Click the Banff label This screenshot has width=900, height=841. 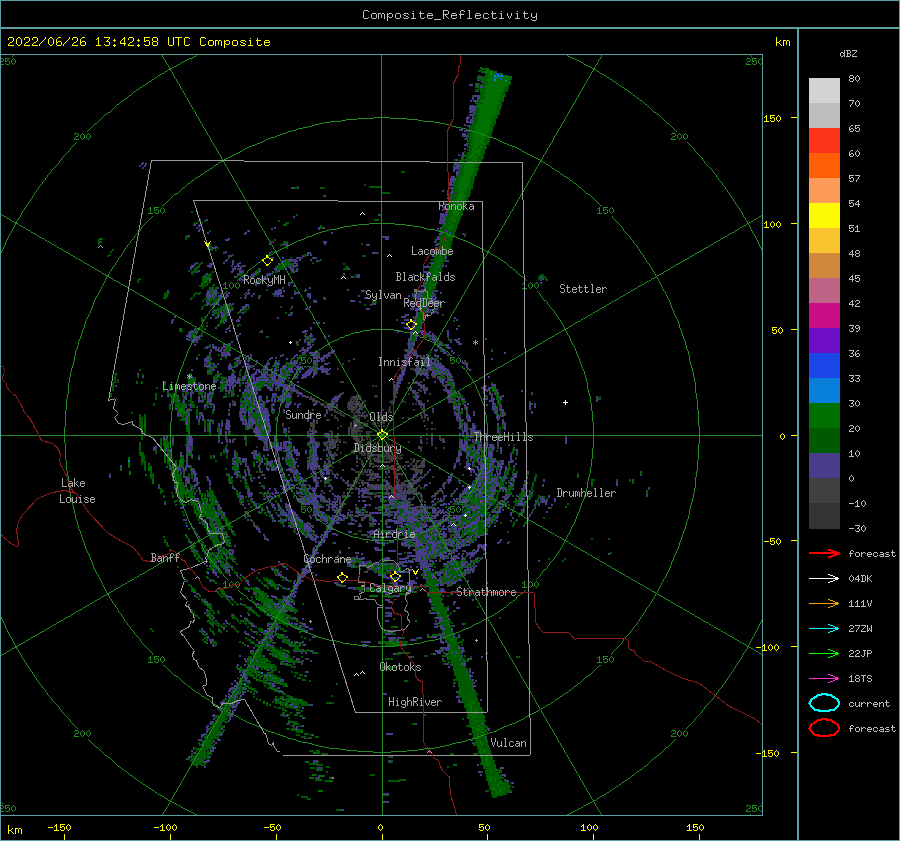(165, 557)
